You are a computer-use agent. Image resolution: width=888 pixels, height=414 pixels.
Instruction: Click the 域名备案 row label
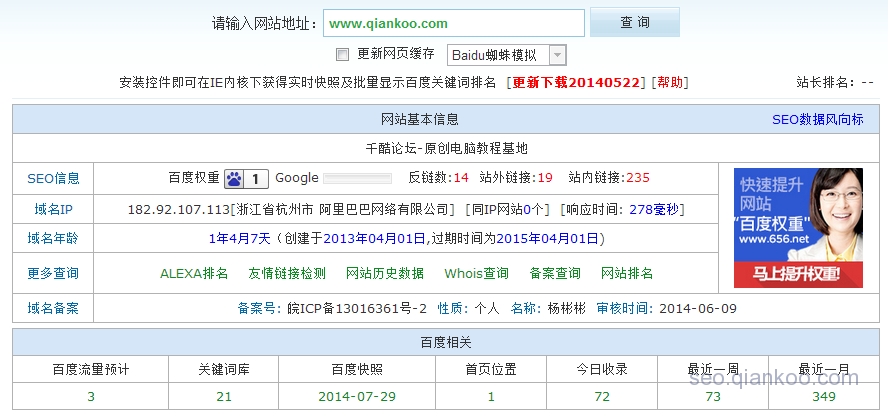(x=53, y=309)
